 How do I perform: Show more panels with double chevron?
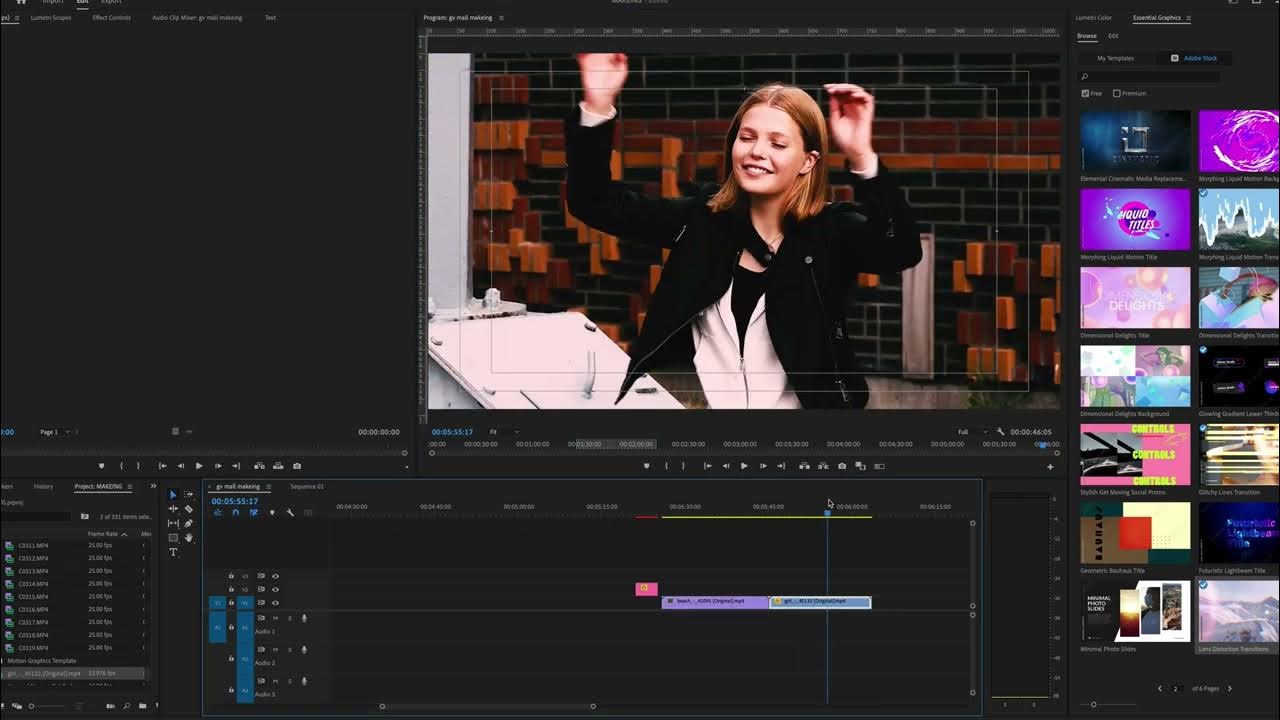[153, 487]
